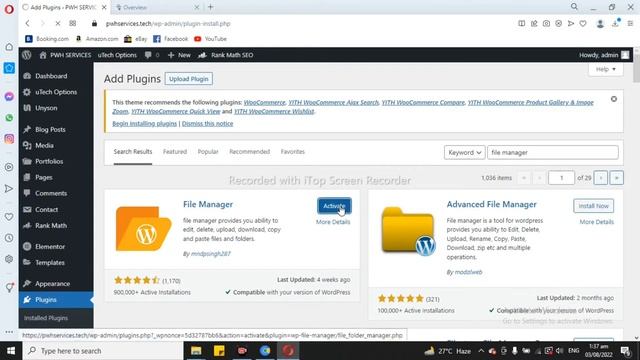The width and height of the screenshot is (640, 360).
Task: Open the downloads icon in browser toolbar
Action: [616, 23]
